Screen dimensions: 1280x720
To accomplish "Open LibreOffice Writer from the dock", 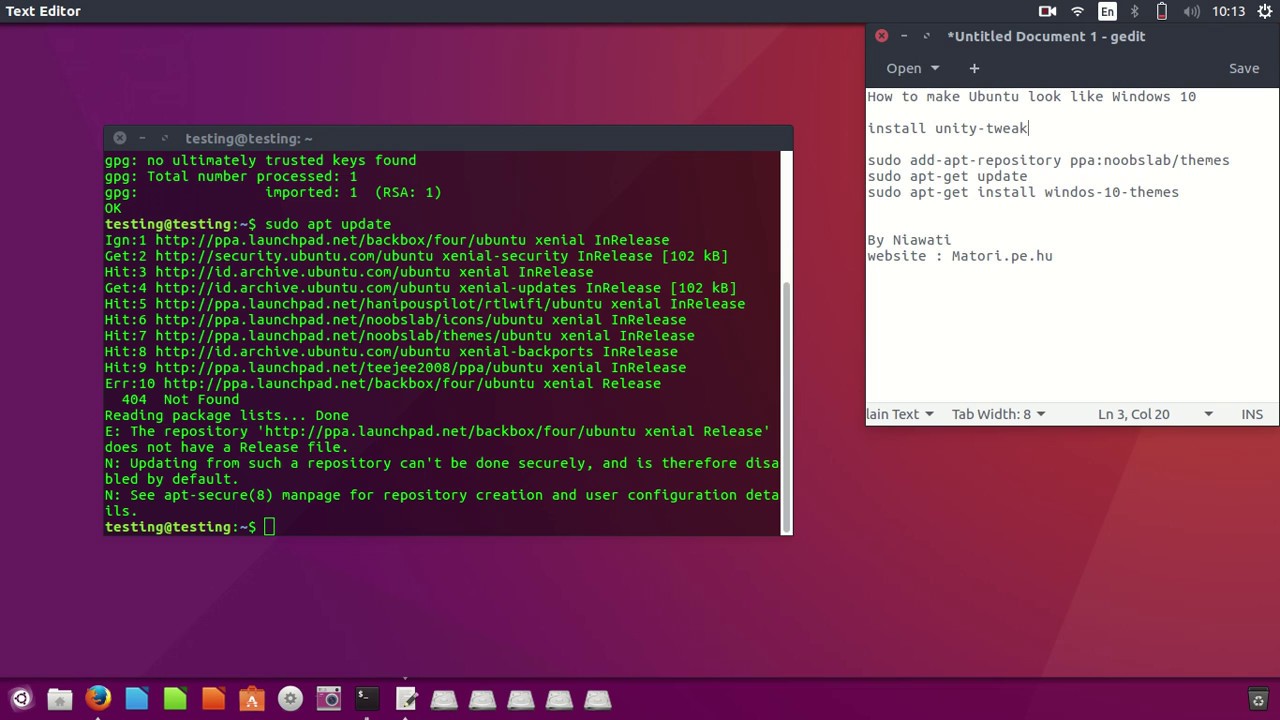I will coord(136,699).
